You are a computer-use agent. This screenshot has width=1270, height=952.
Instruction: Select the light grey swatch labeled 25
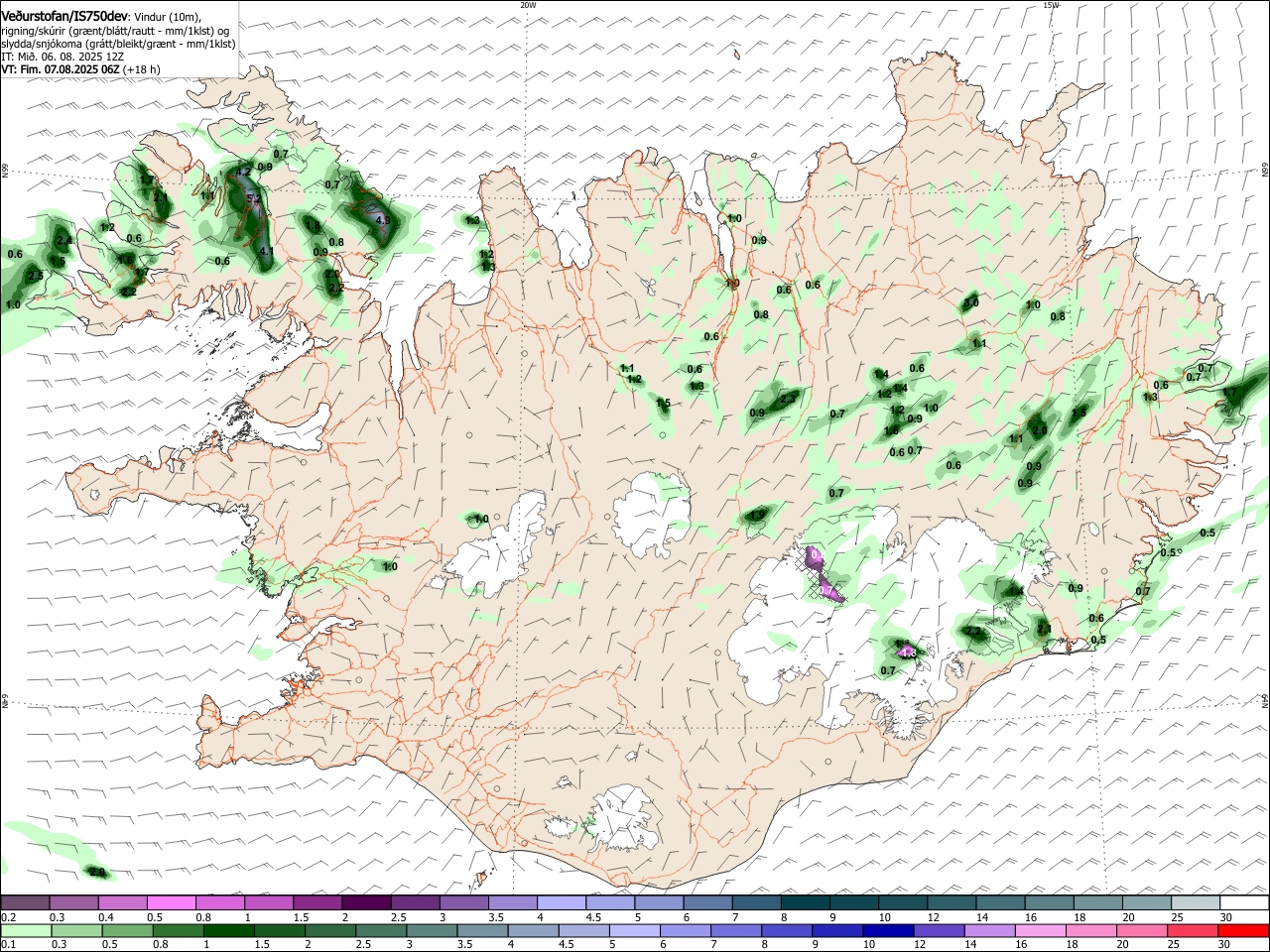[1196, 903]
